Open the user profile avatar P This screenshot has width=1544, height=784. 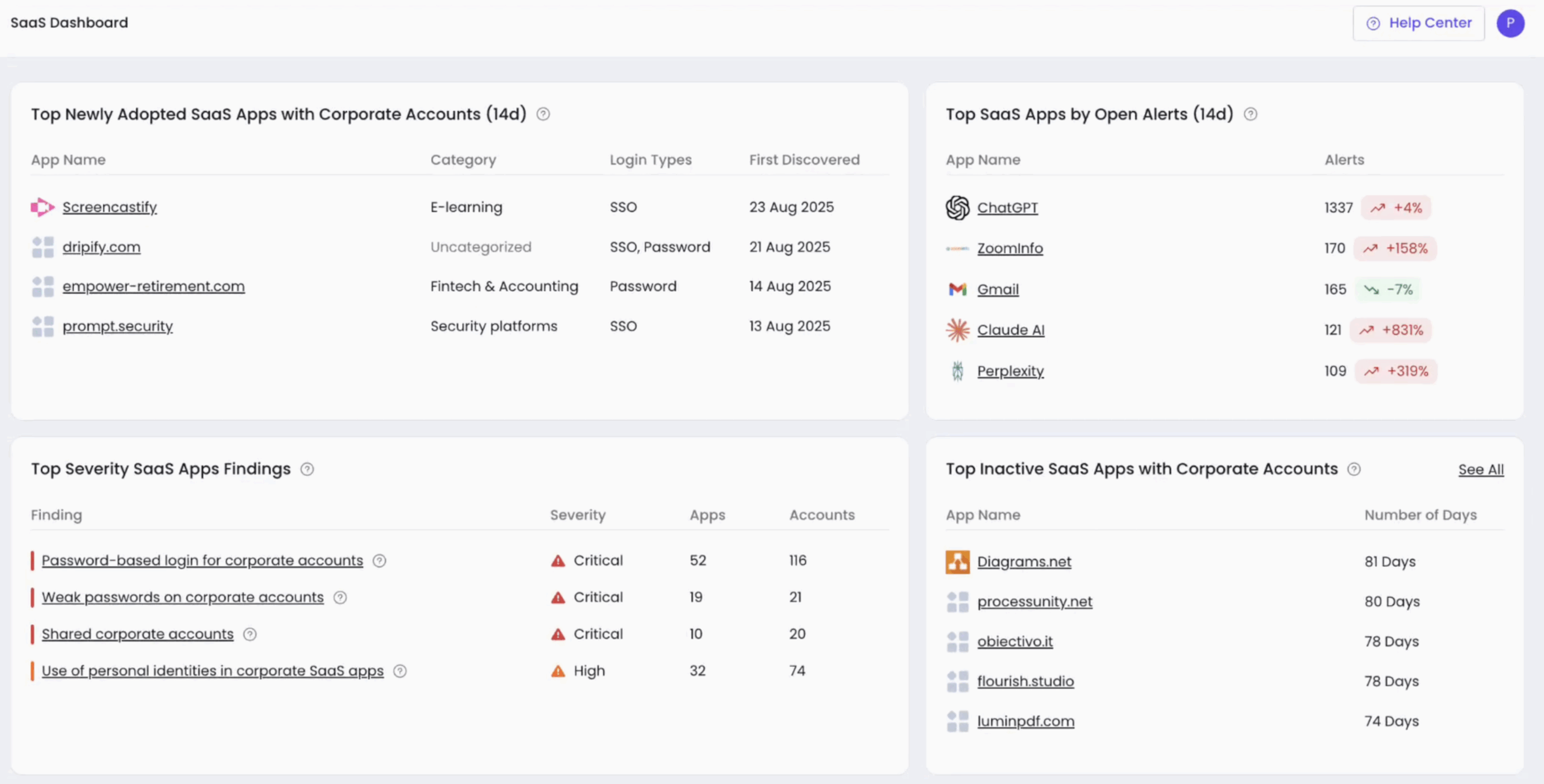[x=1510, y=23]
